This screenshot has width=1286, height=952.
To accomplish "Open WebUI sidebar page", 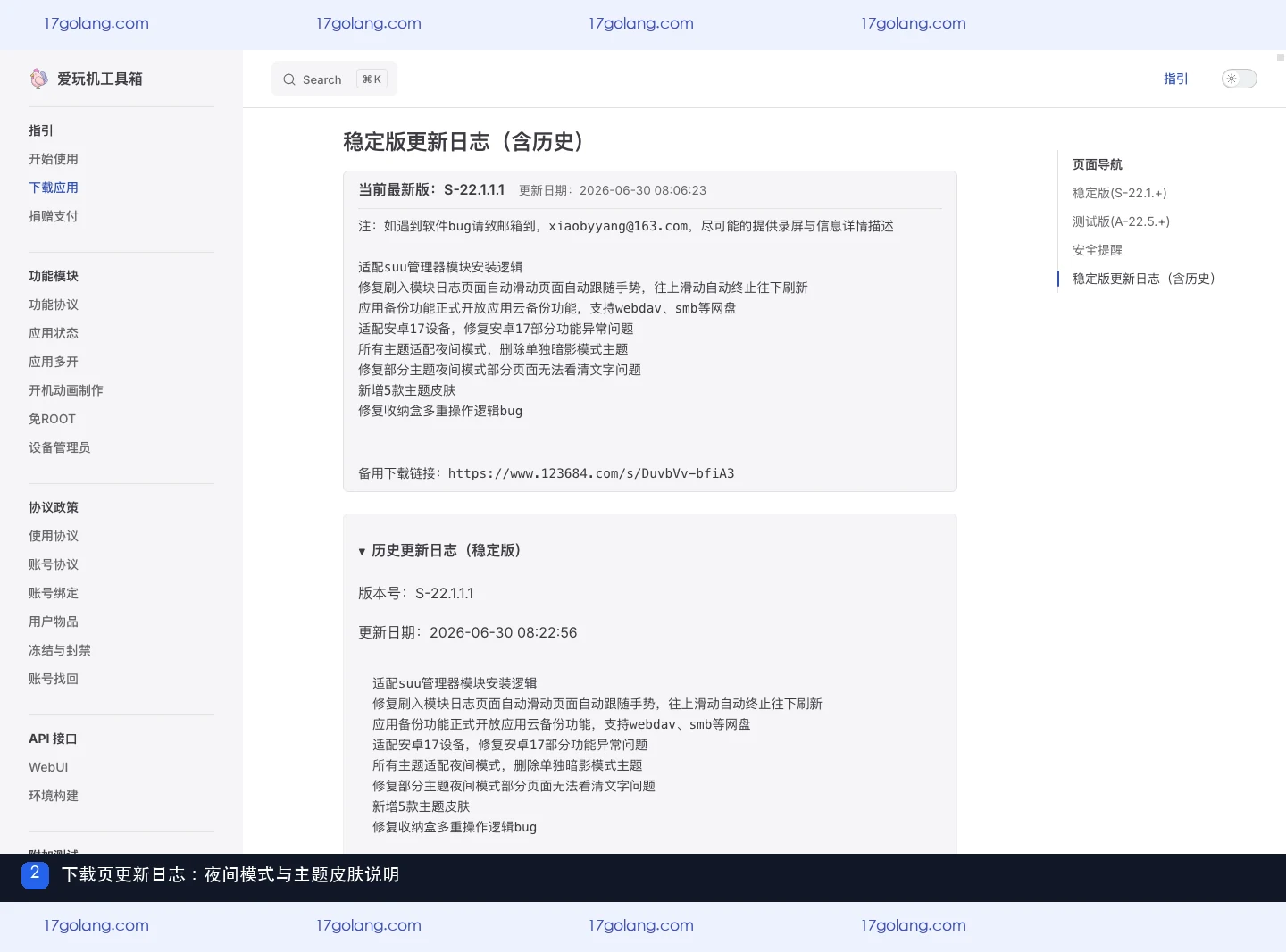I will coord(48,767).
